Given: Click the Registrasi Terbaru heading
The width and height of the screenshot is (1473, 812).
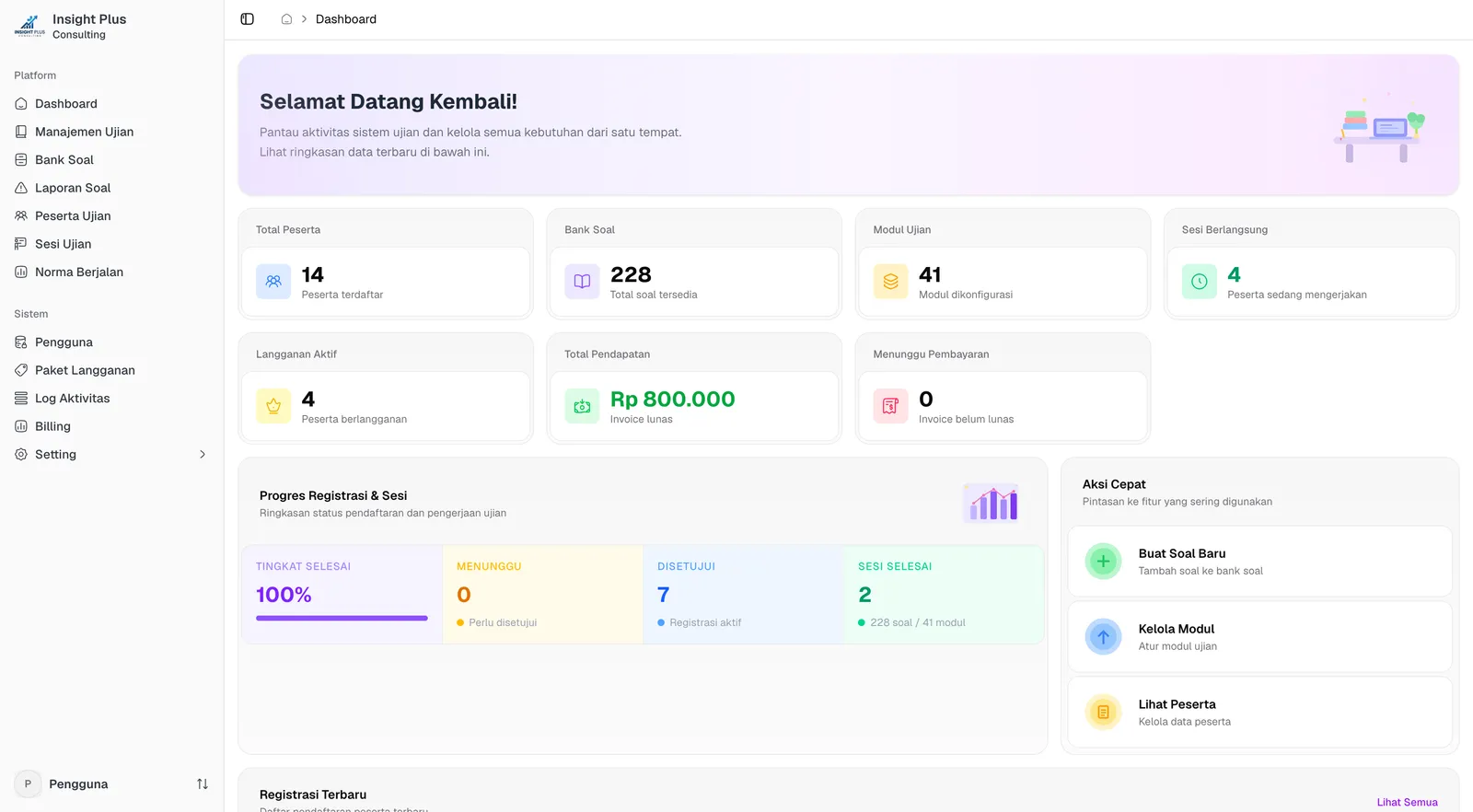Looking at the screenshot, I should tap(313, 795).
